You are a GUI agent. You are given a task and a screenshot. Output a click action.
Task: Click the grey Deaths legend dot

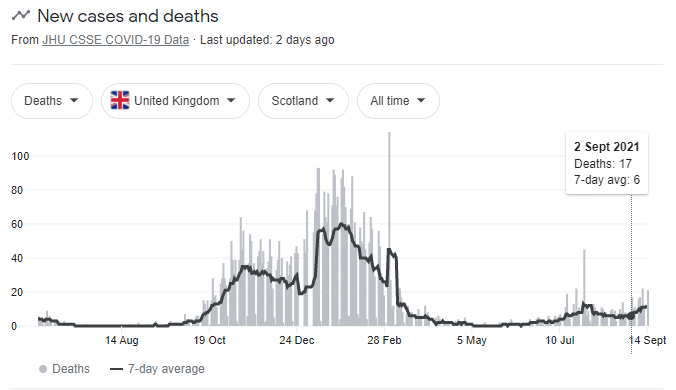43,369
